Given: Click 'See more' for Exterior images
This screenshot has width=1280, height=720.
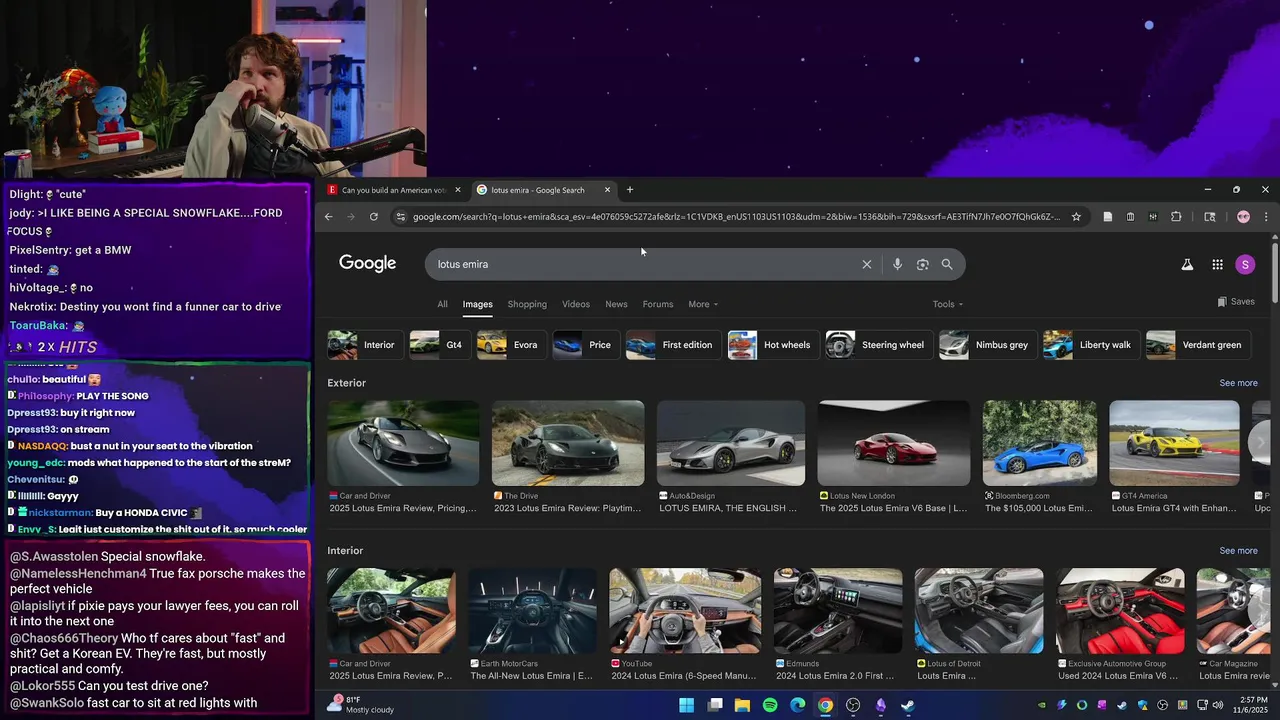Looking at the screenshot, I should point(1238,383).
